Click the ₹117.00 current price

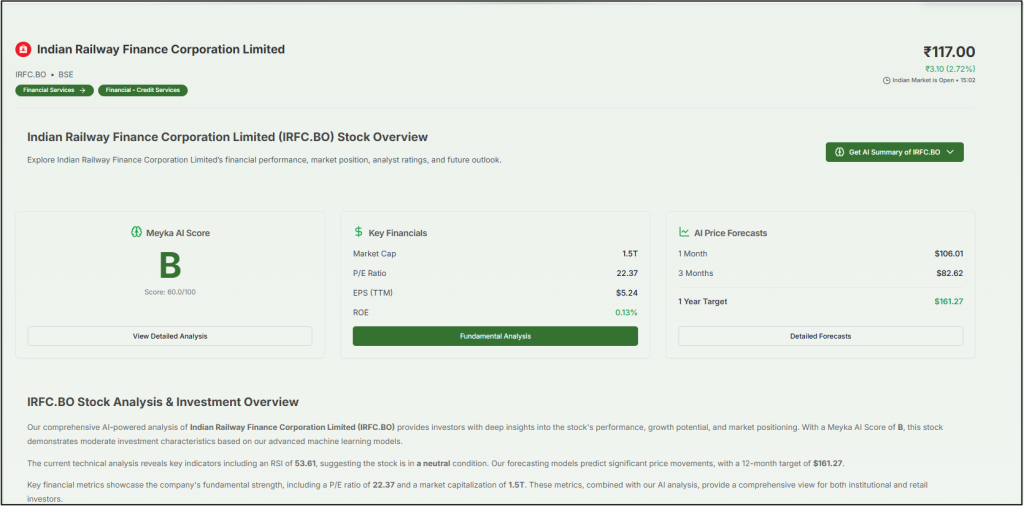pos(948,52)
